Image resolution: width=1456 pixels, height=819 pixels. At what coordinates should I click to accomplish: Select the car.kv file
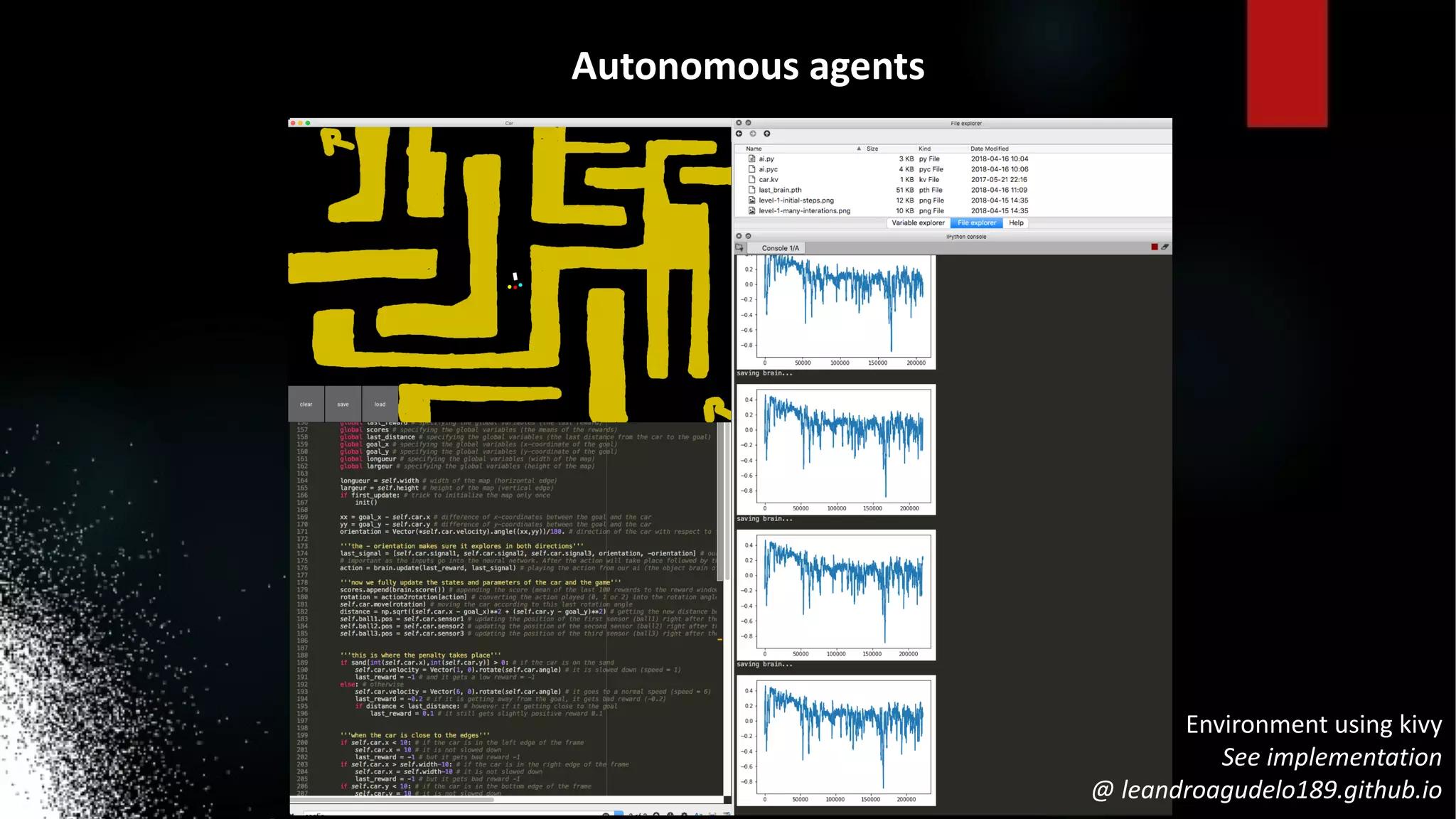[x=768, y=180]
